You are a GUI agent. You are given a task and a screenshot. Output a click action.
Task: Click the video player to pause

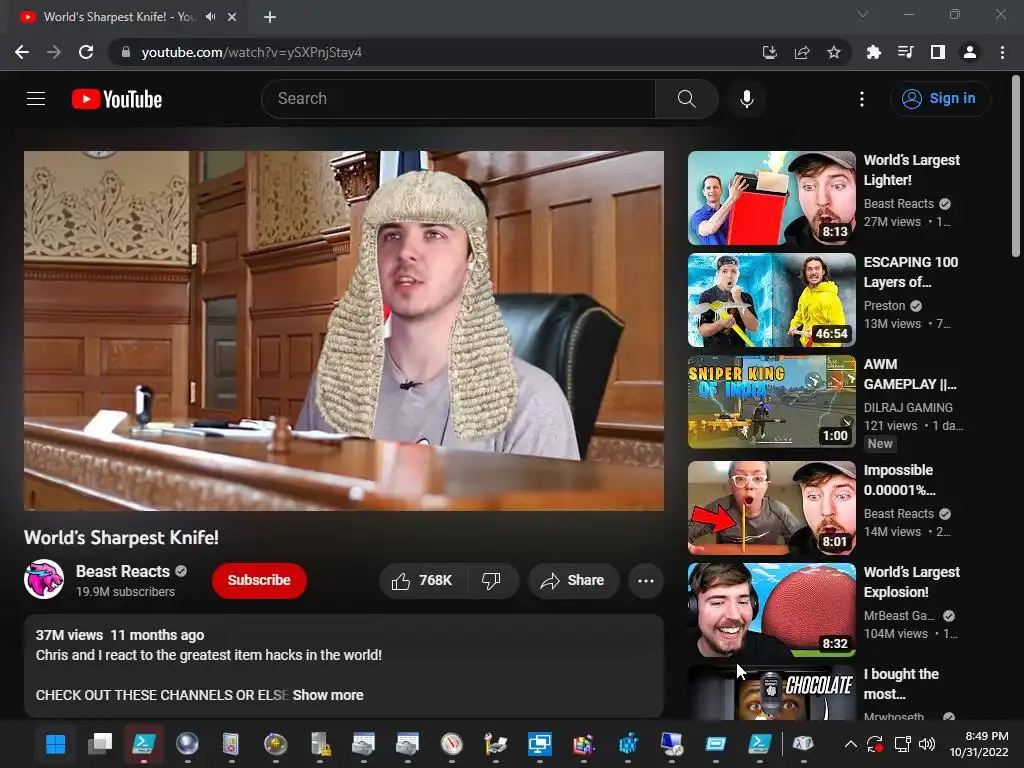click(x=344, y=330)
